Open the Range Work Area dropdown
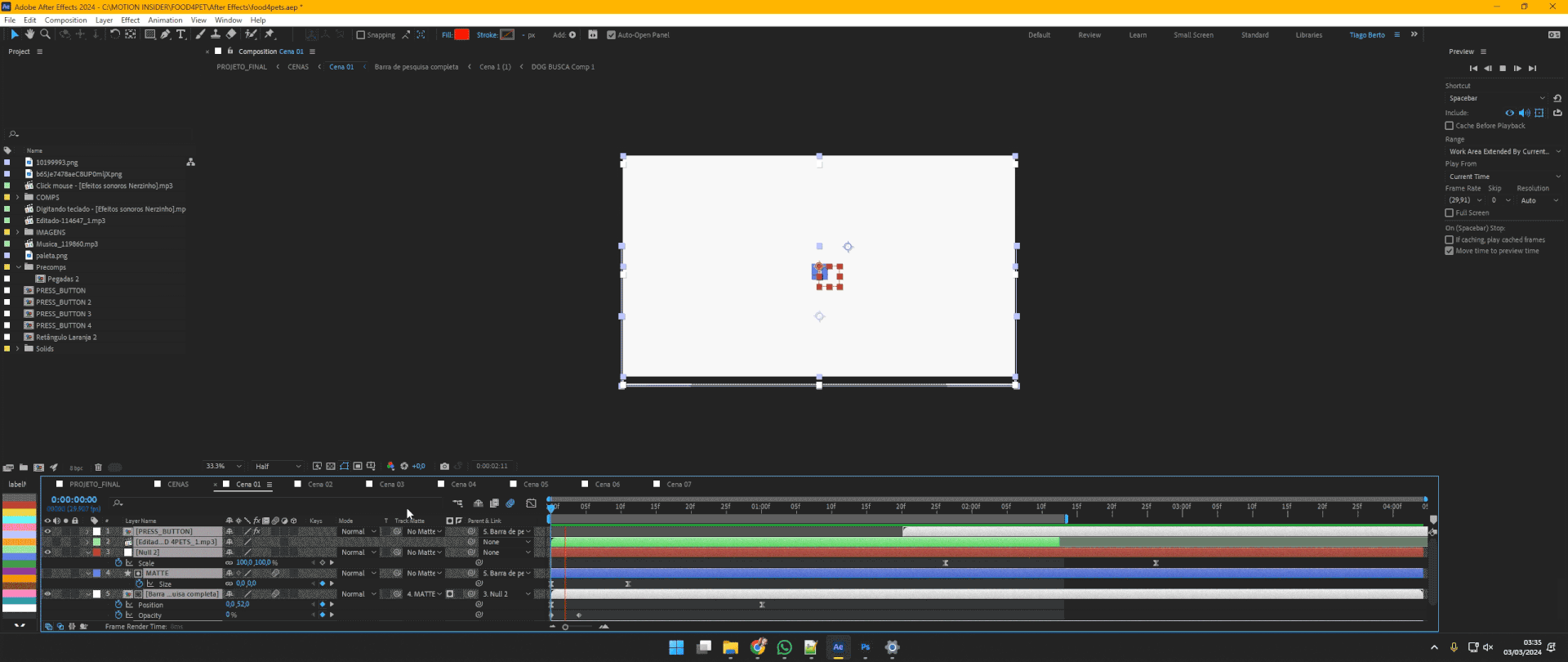The height and width of the screenshot is (662, 1568). click(1503, 151)
